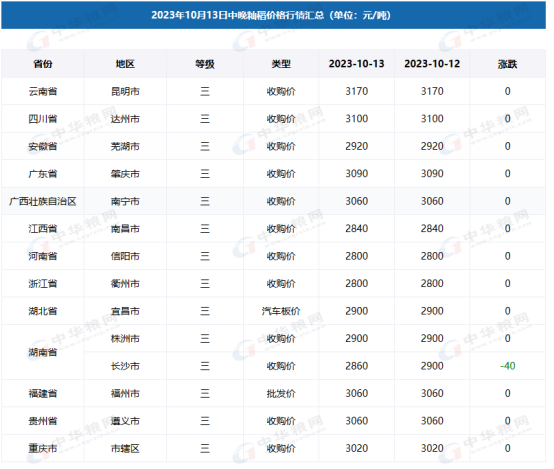Select the 云南省 province cell
This screenshot has width=554, height=469.
[x=43, y=92]
